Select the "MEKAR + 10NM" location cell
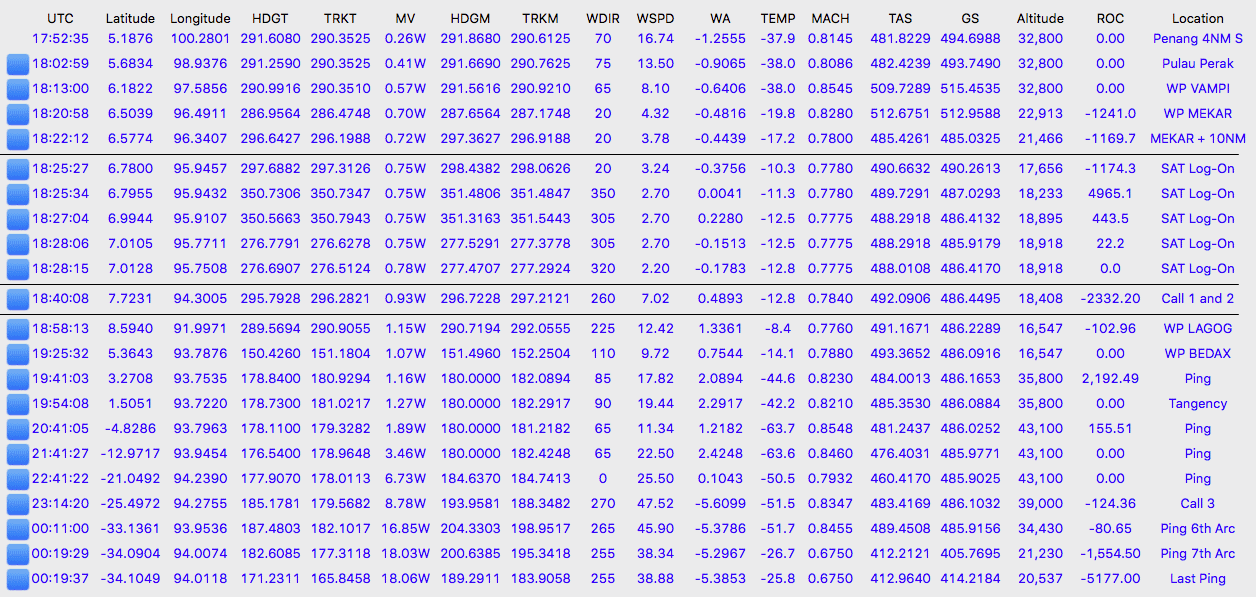The image size is (1256, 597). 1198,139
